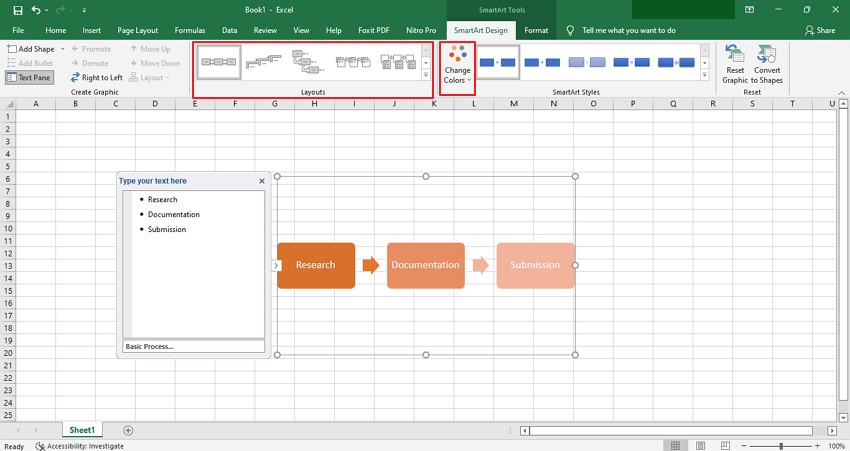Screen dimensions: 850x451
Task: Click the Research bullet in text pane
Action: 163,199
